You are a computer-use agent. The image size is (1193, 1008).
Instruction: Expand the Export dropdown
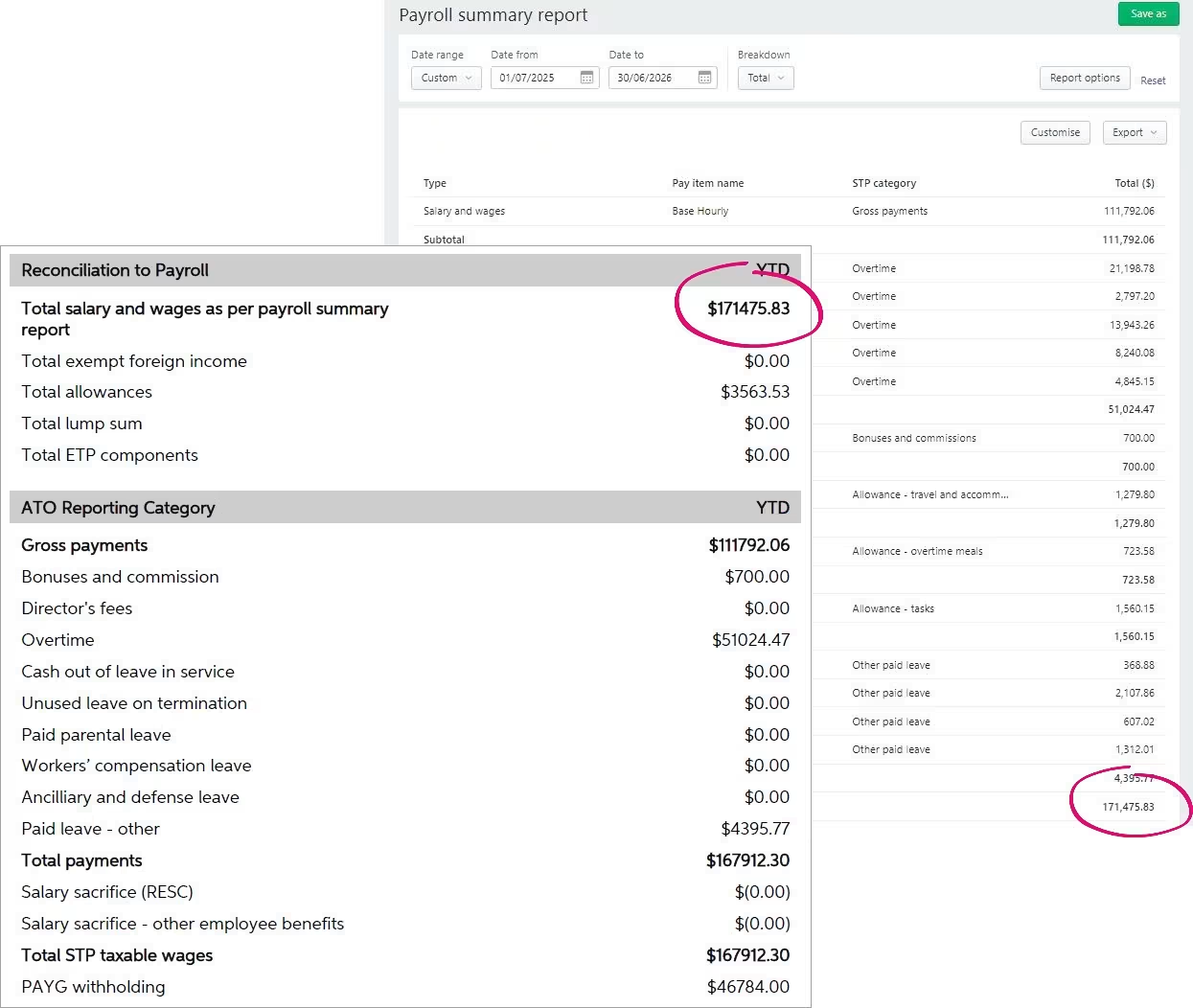tap(1135, 132)
